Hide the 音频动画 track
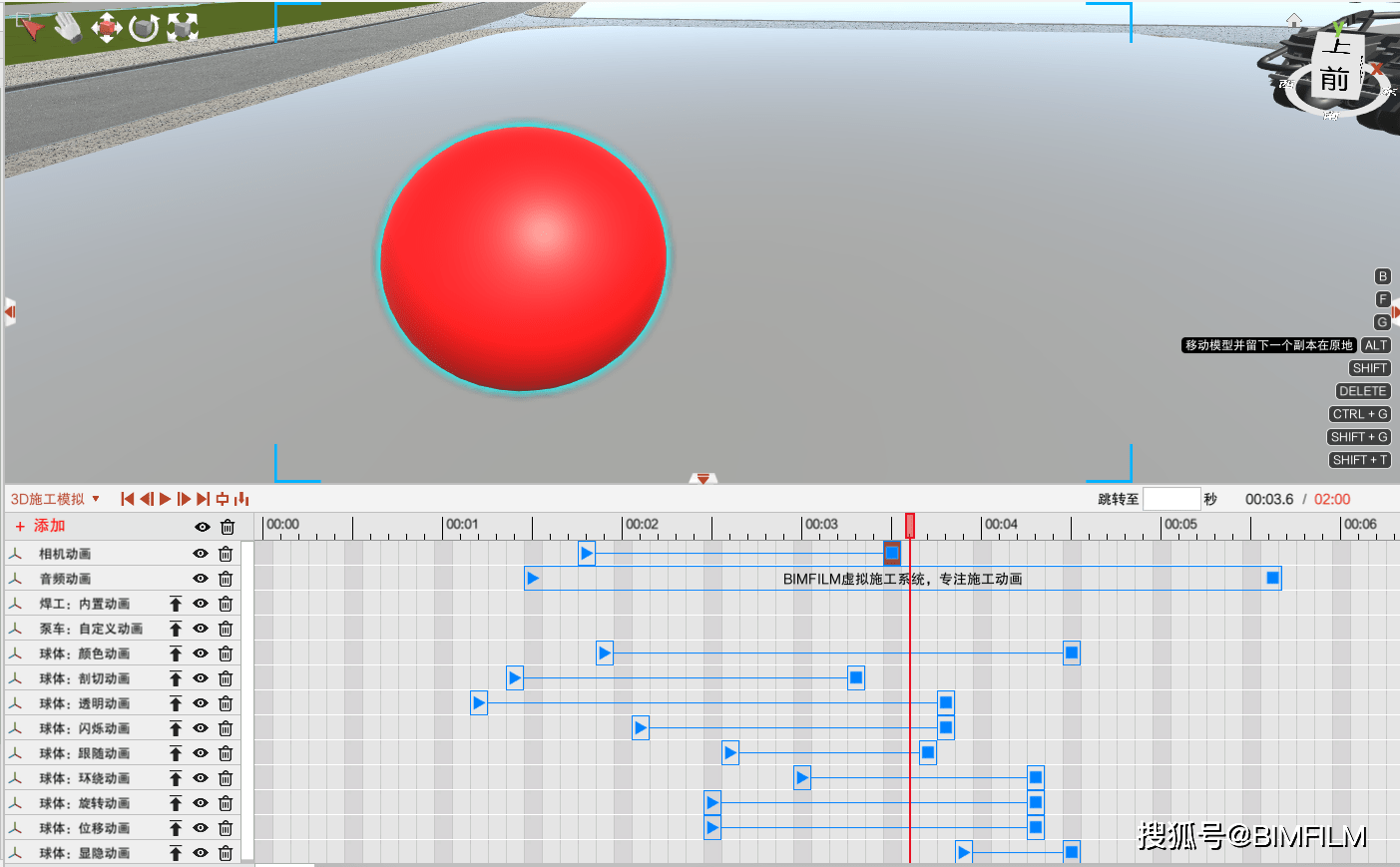Viewport: 1400px width, 867px height. tap(201, 579)
